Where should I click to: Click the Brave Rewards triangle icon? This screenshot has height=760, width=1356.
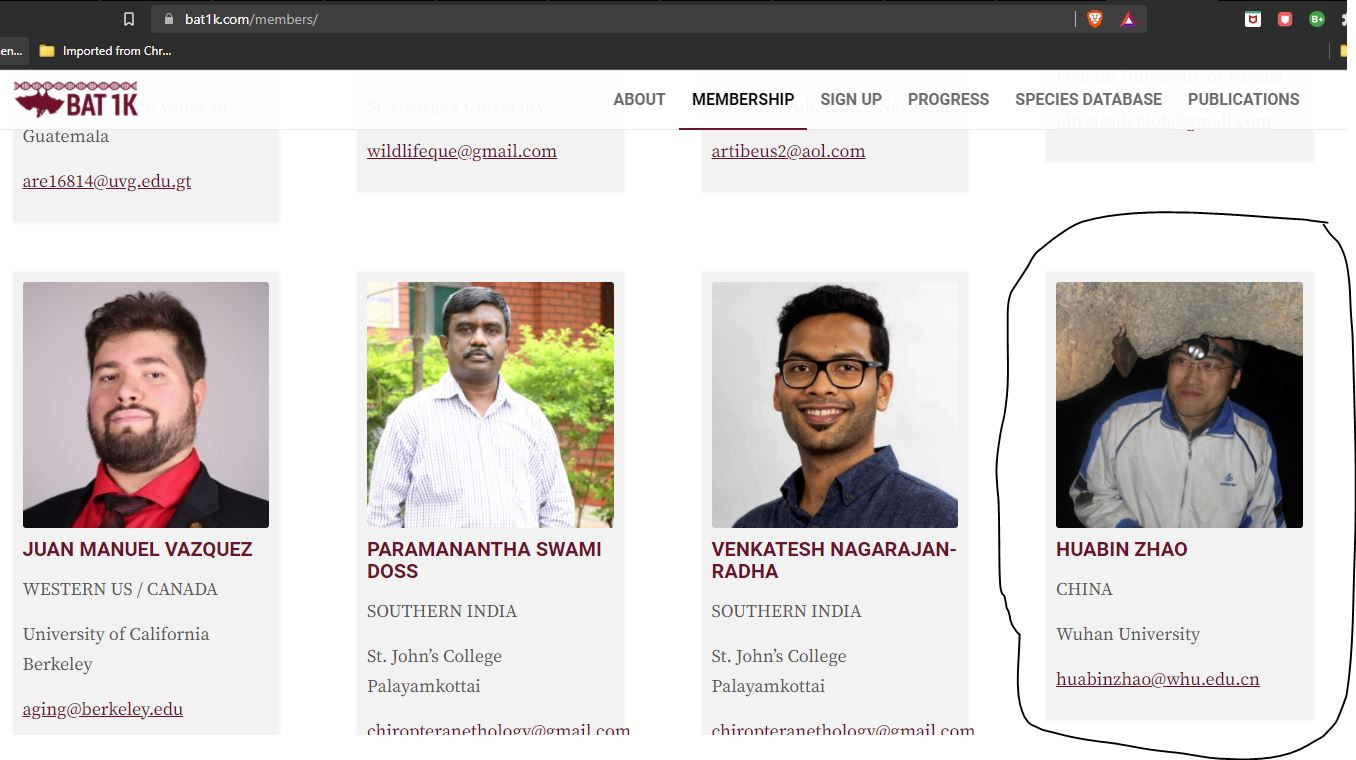(x=1128, y=19)
